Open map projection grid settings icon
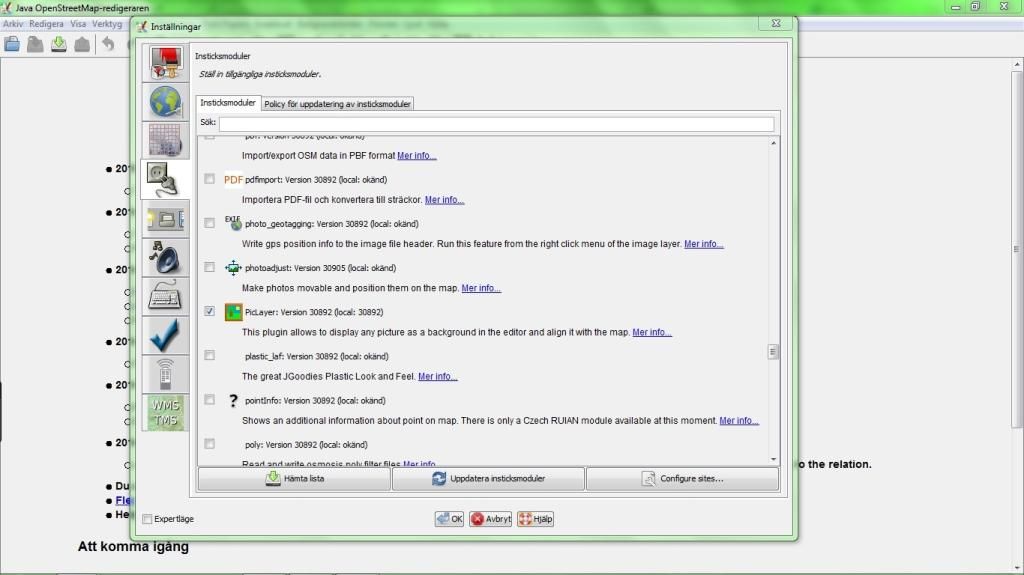 pyautogui.click(x=165, y=140)
